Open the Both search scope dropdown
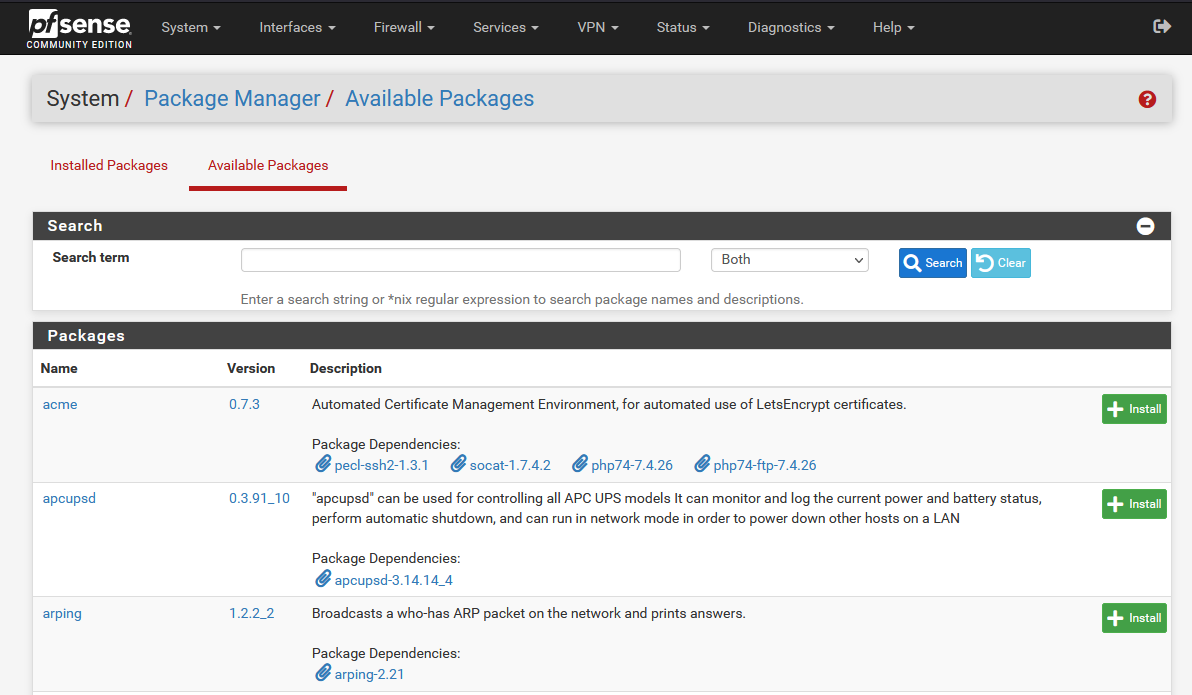 point(790,260)
